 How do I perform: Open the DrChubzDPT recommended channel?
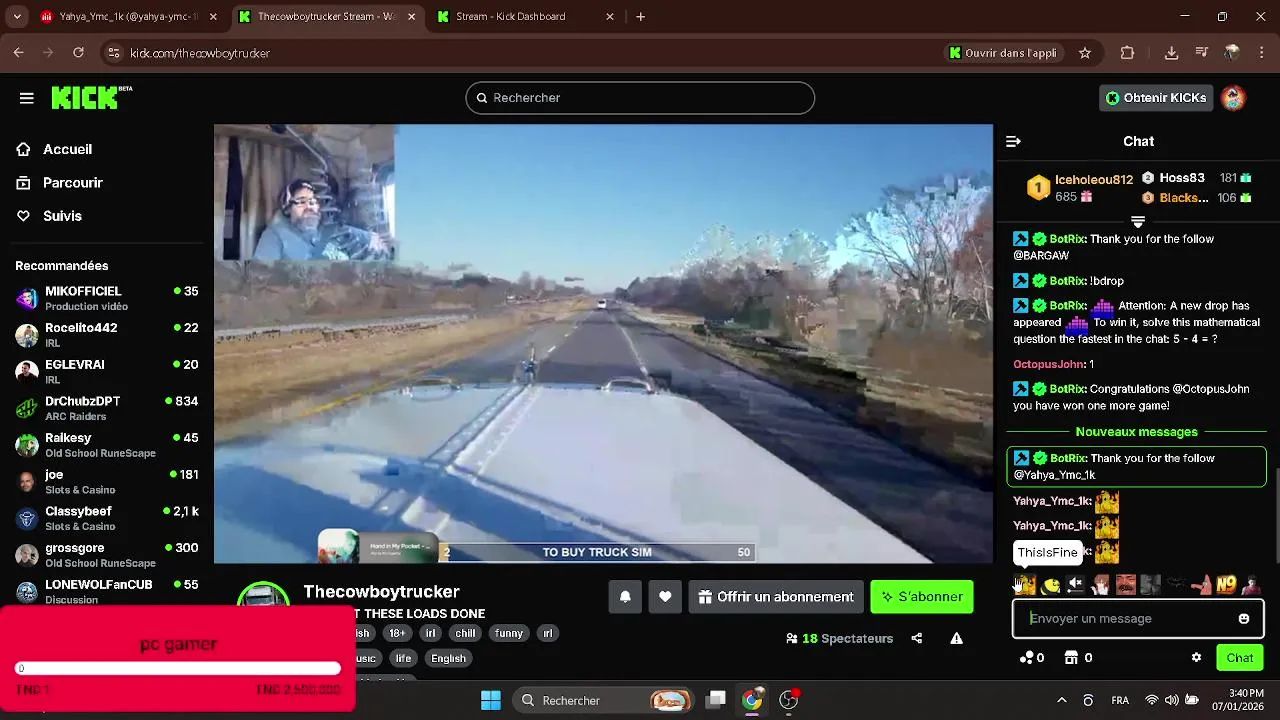(x=107, y=408)
